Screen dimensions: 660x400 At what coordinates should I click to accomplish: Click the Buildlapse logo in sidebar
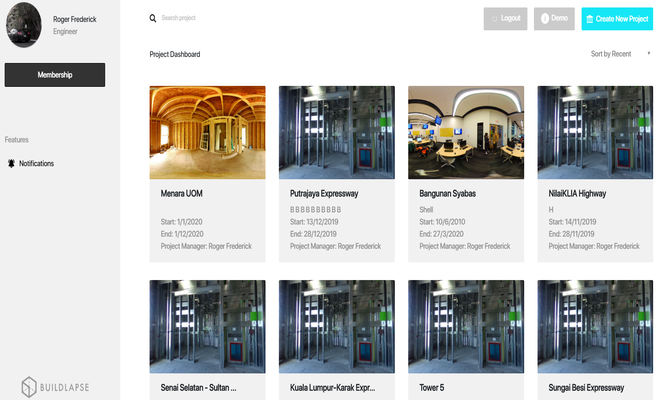click(x=59, y=386)
